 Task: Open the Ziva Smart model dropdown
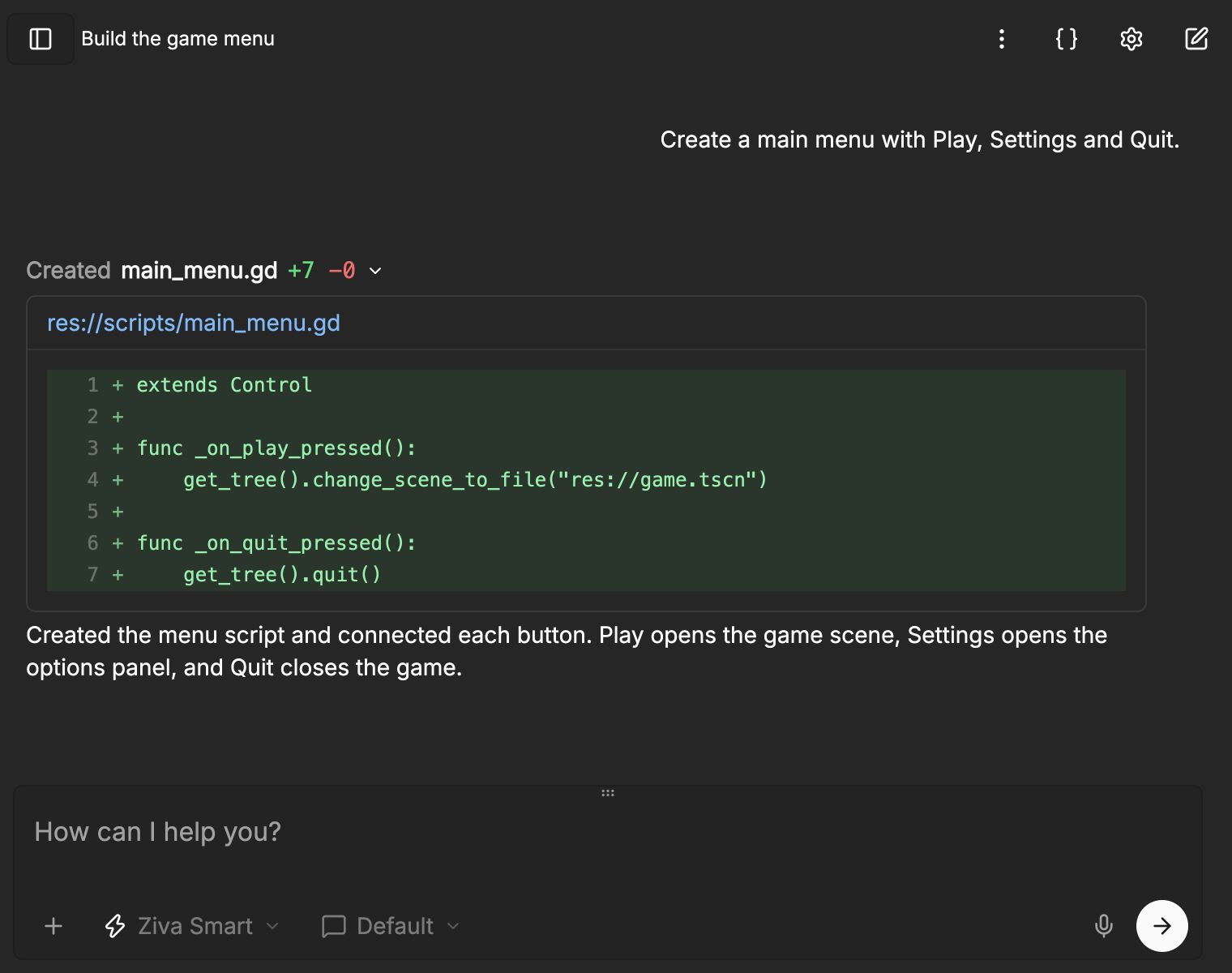[x=192, y=926]
